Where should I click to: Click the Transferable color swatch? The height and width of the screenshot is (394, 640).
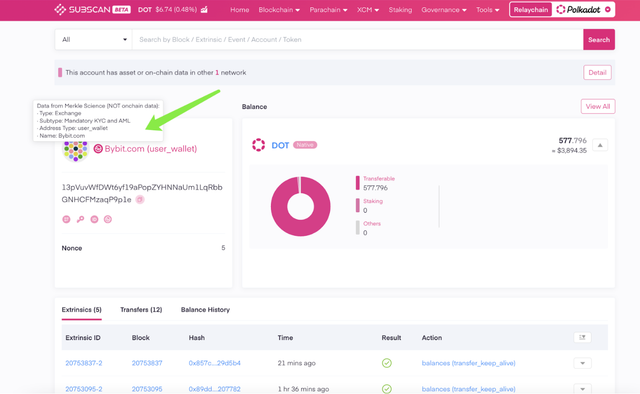click(358, 183)
